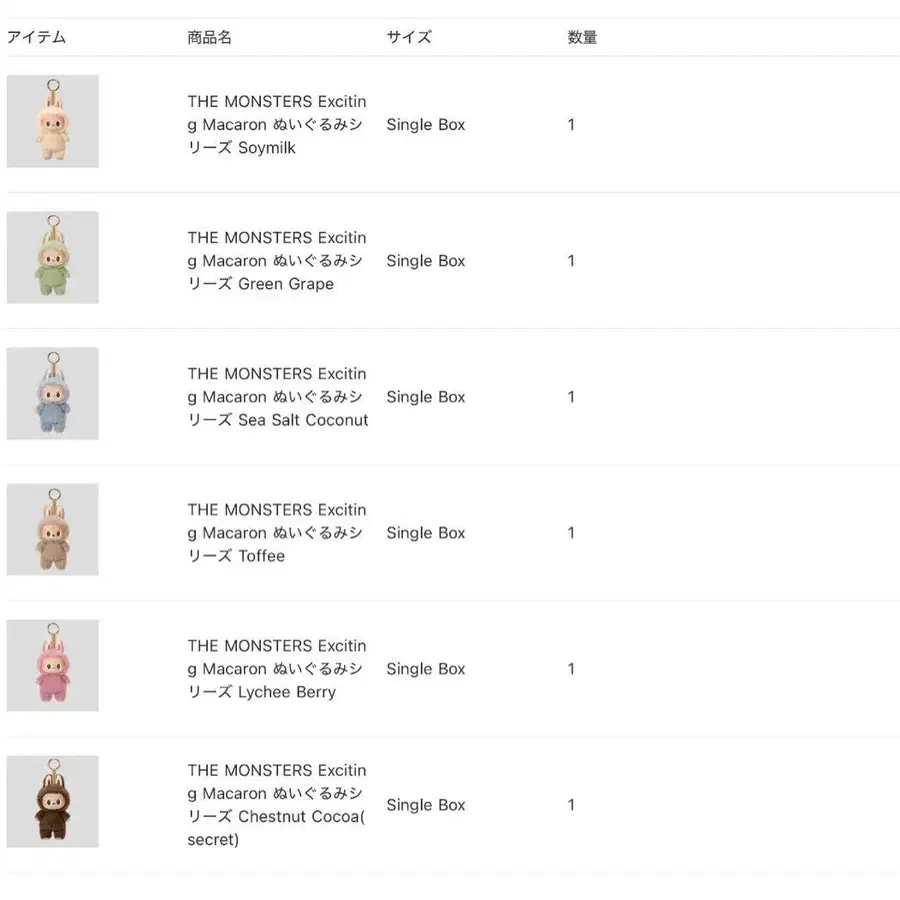The image size is (900, 900).
Task: Click the Toffee plush thumbnail
Action: (52, 529)
